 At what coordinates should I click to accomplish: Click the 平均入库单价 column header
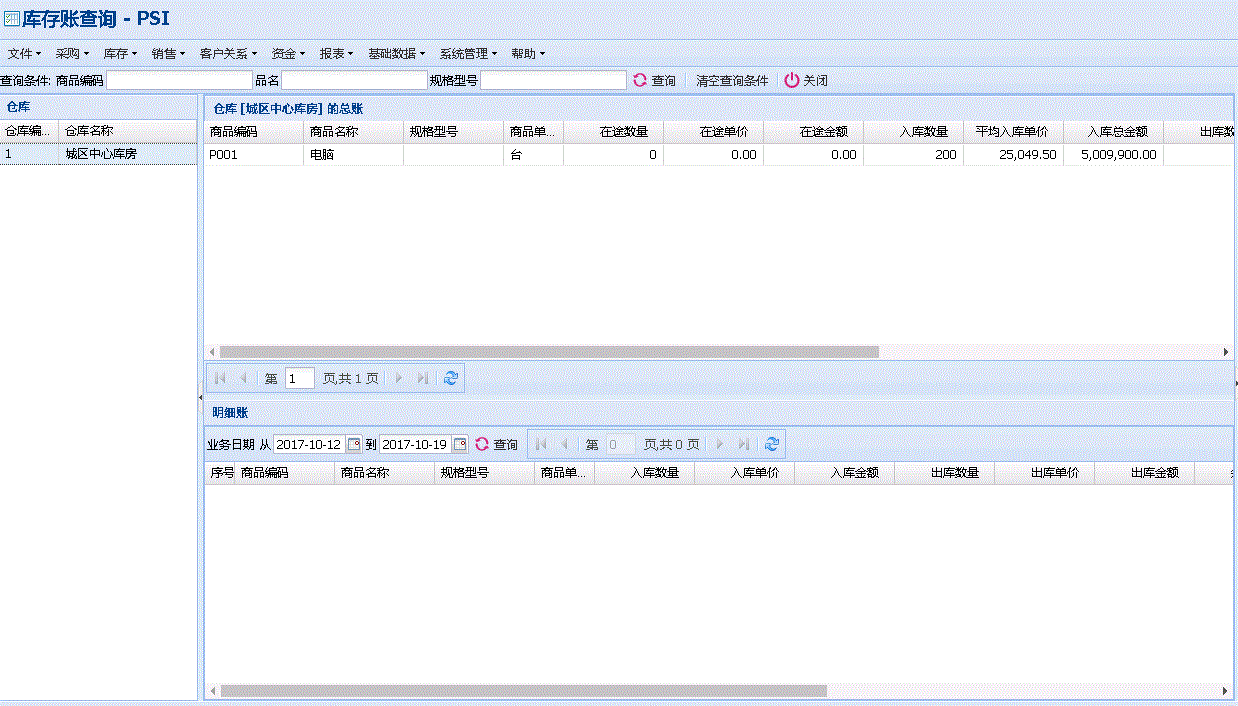click(x=1013, y=132)
